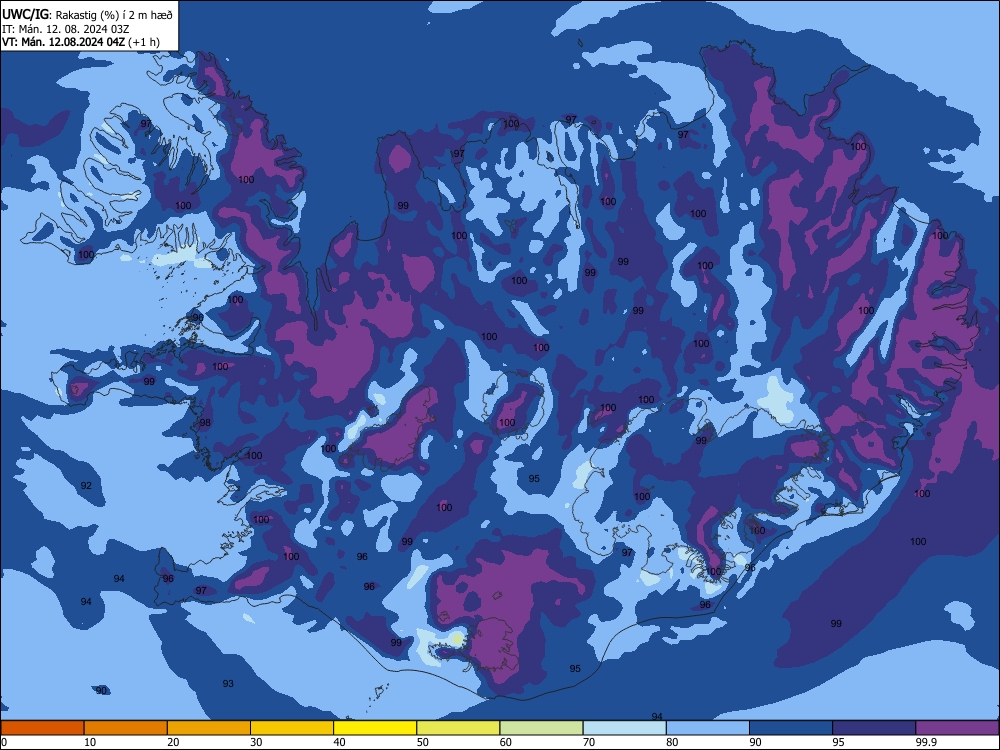Select the 10–20 orange legend swatch
The height and width of the screenshot is (750, 1000).
pyautogui.click(x=126, y=728)
